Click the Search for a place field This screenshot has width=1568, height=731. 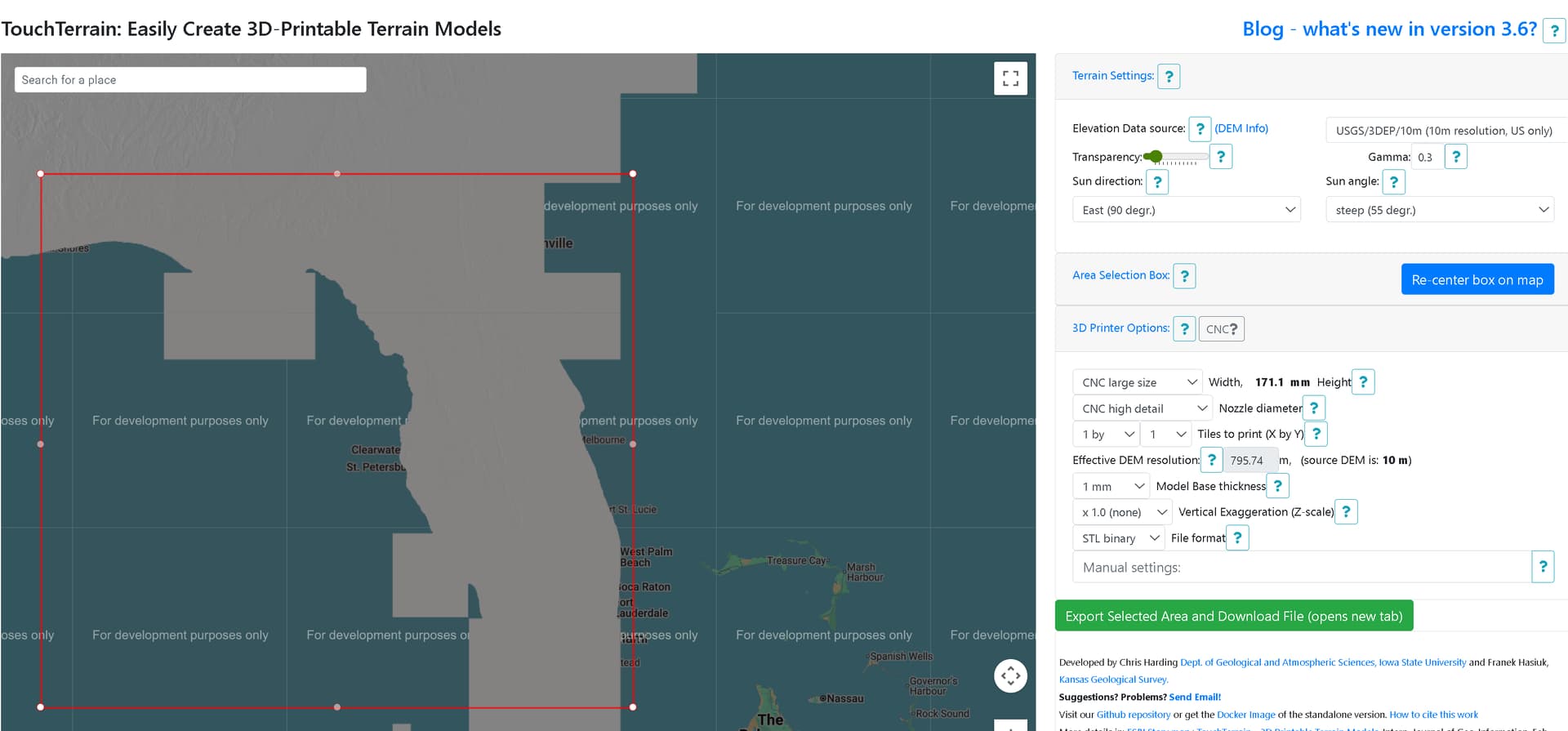190,80
